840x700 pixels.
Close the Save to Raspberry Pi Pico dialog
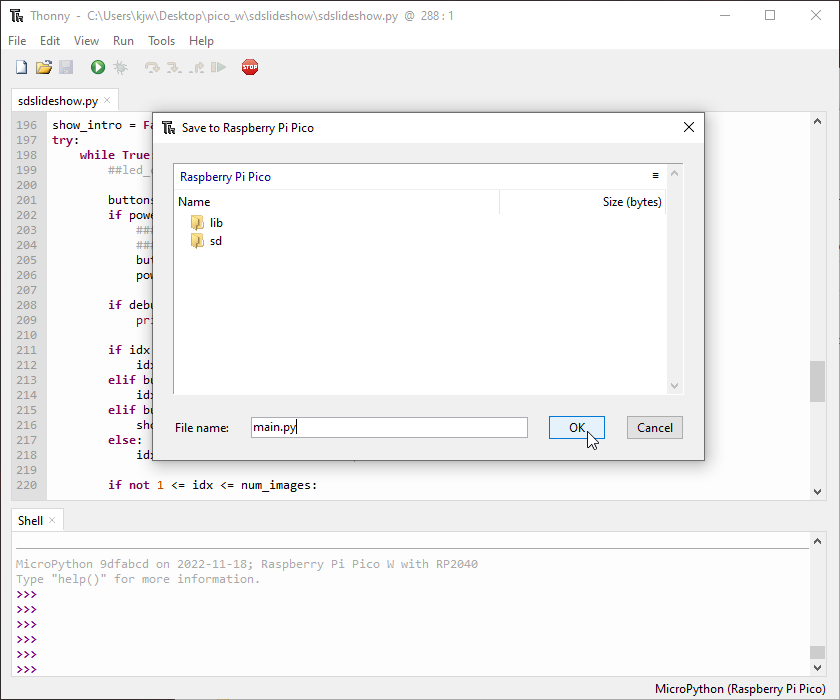pyautogui.click(x=689, y=127)
